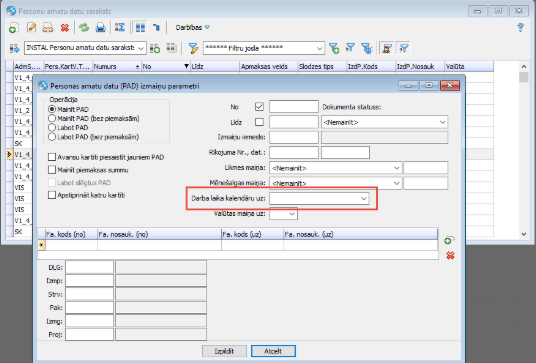536x363 pixels.
Task: Check Apstiprināt katru kartīti
Action: pos(52,195)
